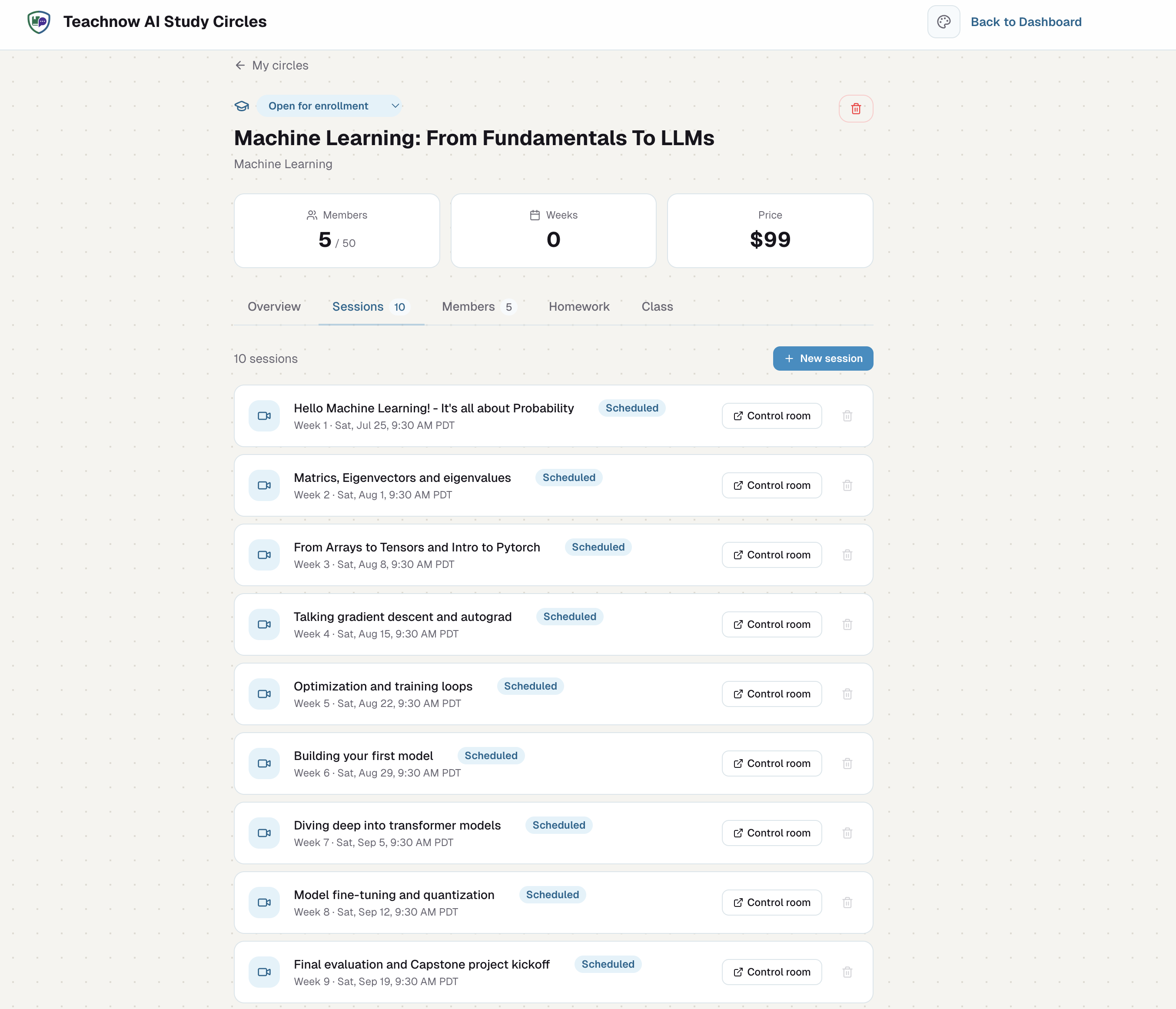Switch to the Overview tab
This screenshot has height=1009, width=1176.
pyautogui.click(x=274, y=307)
